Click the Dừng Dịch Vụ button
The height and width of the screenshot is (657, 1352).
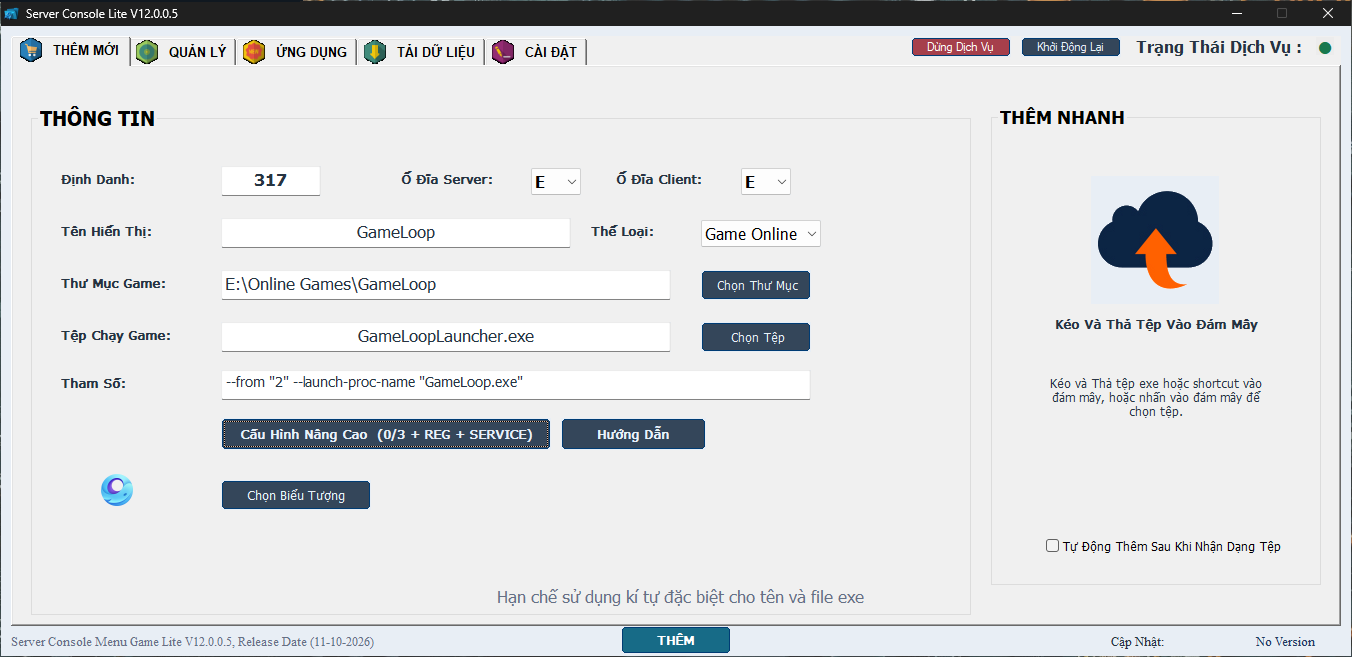(x=961, y=47)
